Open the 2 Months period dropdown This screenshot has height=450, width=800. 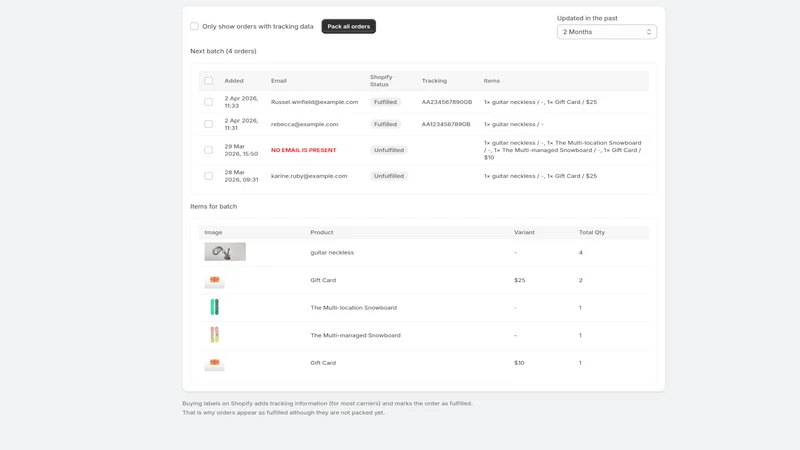click(607, 32)
